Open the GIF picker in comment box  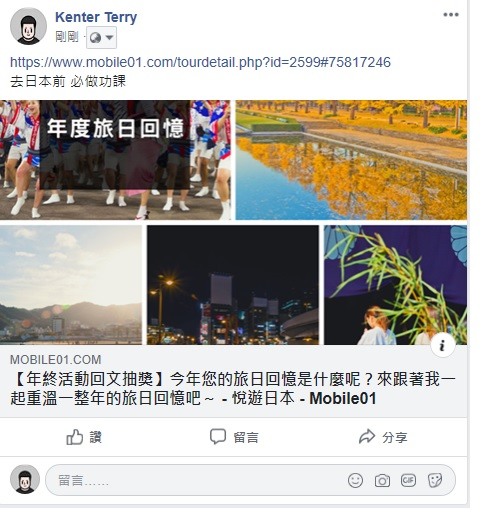pos(408,480)
